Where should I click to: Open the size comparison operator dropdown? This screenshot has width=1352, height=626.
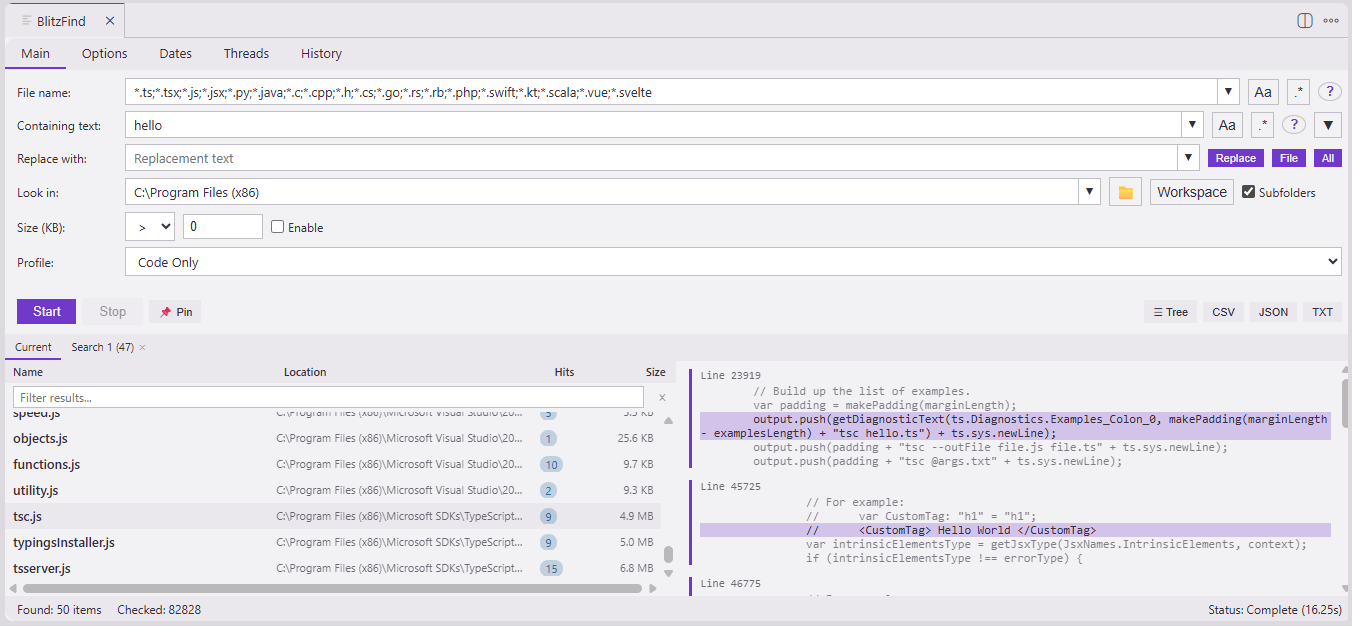[x=149, y=227]
